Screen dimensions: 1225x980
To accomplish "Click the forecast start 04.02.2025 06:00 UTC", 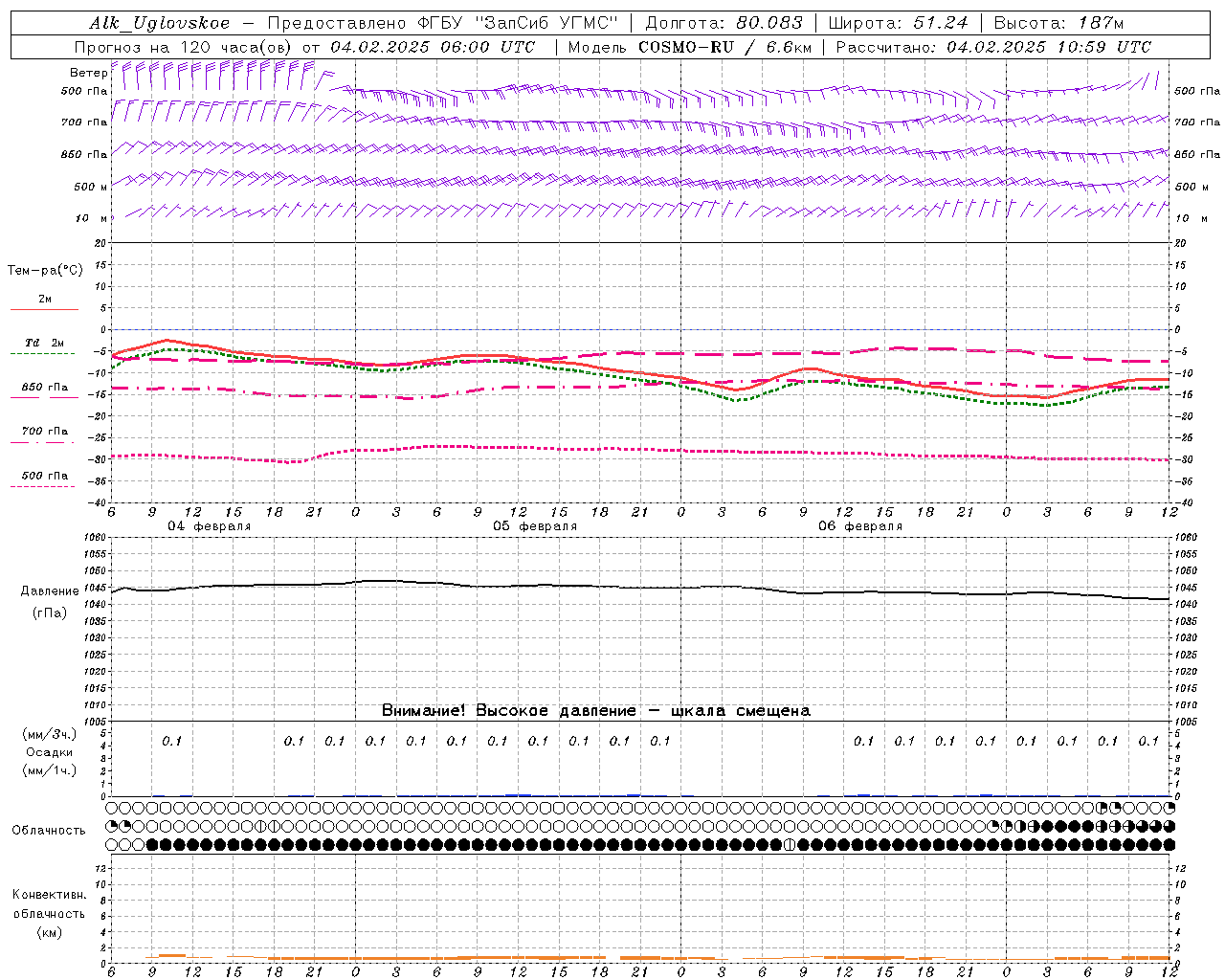I will point(433,47).
